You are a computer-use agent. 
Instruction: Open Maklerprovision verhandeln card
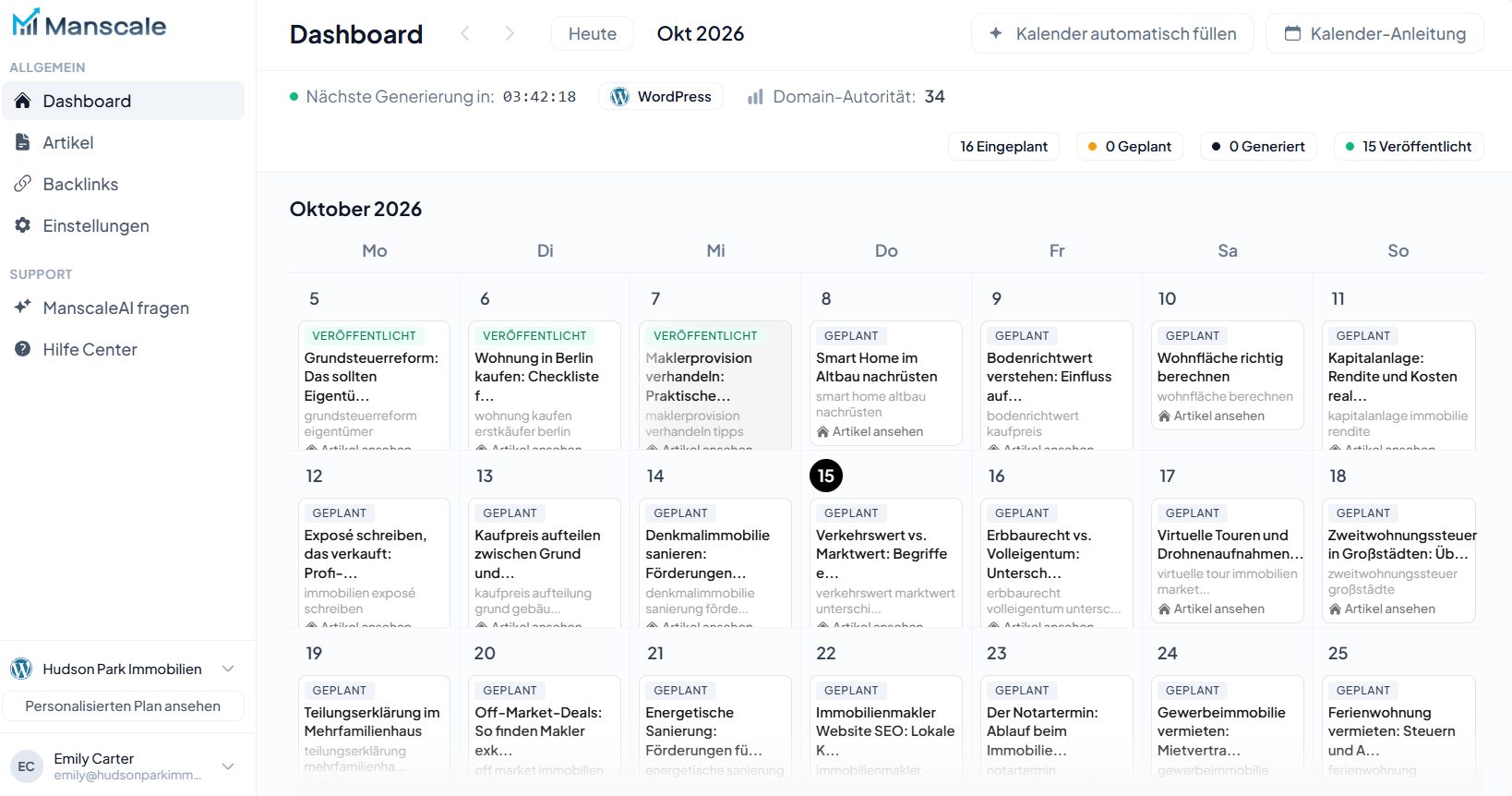(x=715, y=385)
